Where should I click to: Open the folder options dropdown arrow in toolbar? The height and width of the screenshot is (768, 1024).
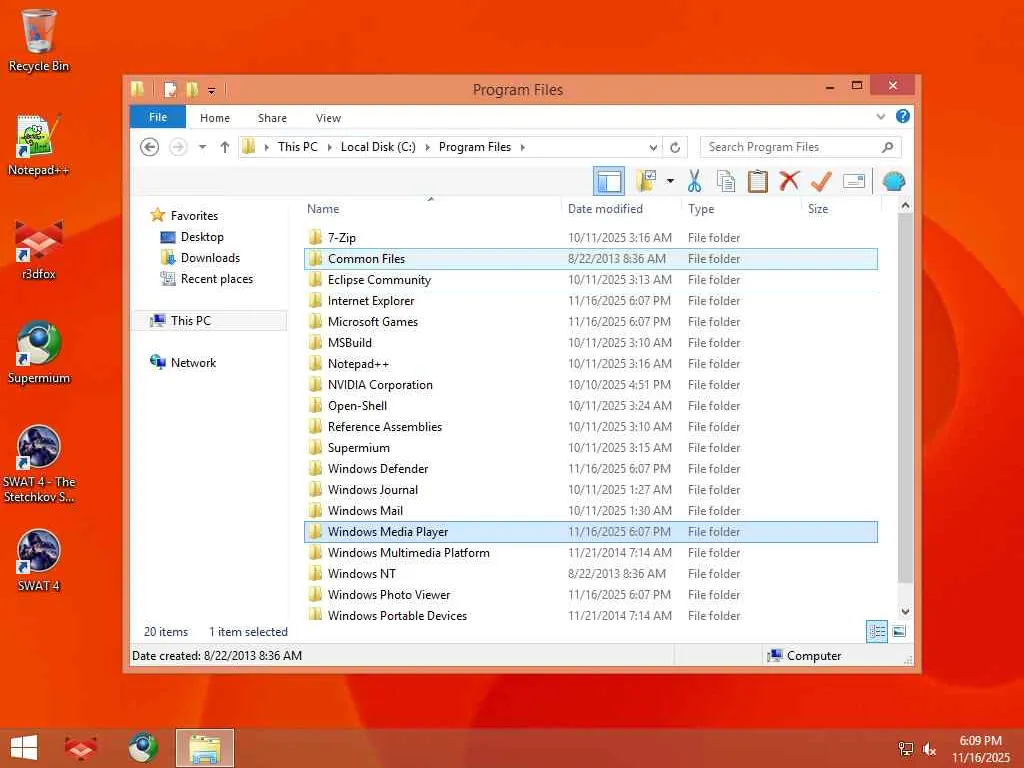click(670, 181)
